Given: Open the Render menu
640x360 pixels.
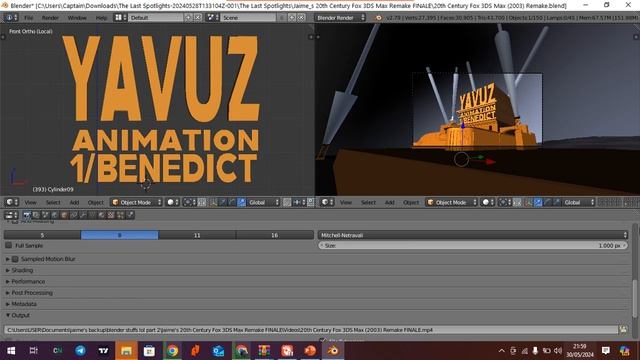Looking at the screenshot, I should pos(50,18).
